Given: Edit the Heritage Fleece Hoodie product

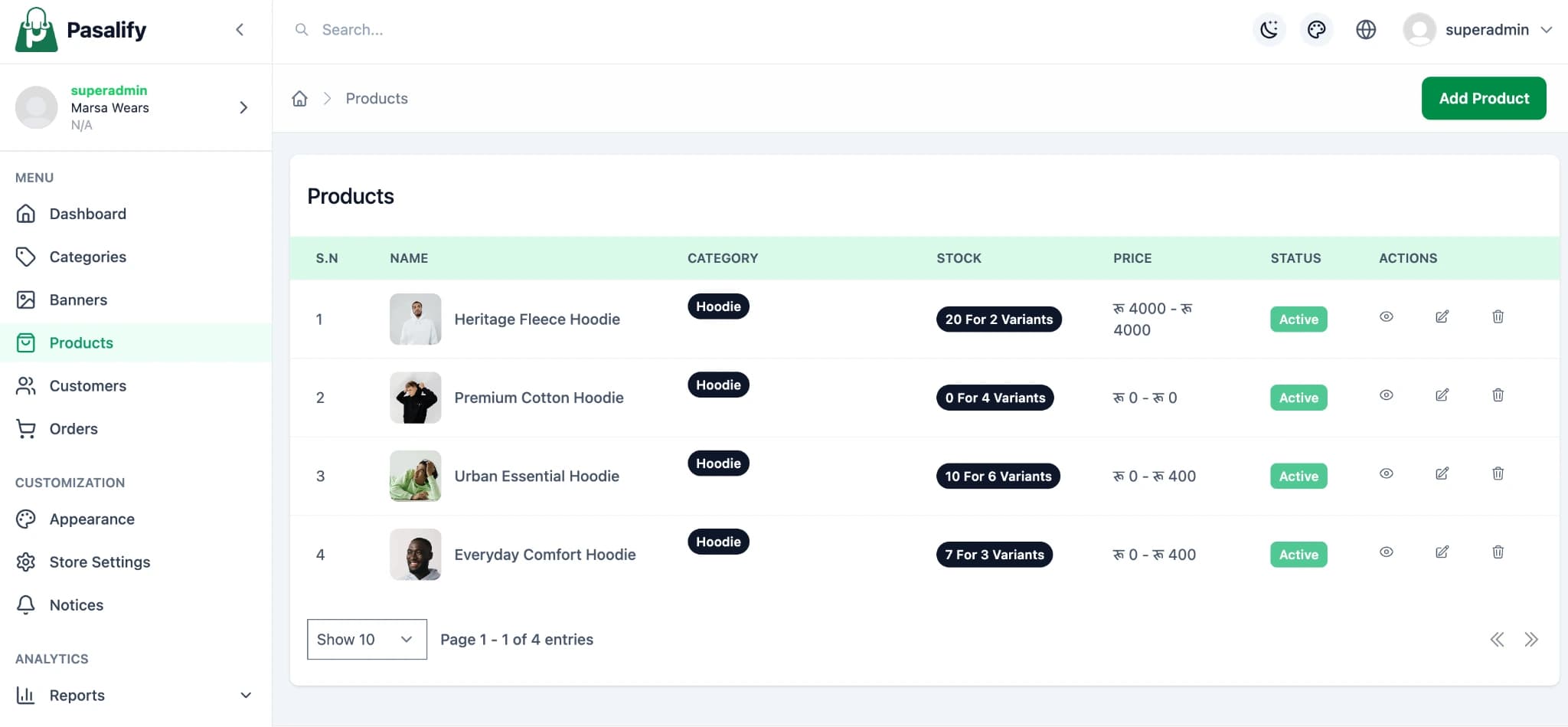Looking at the screenshot, I should (1442, 316).
